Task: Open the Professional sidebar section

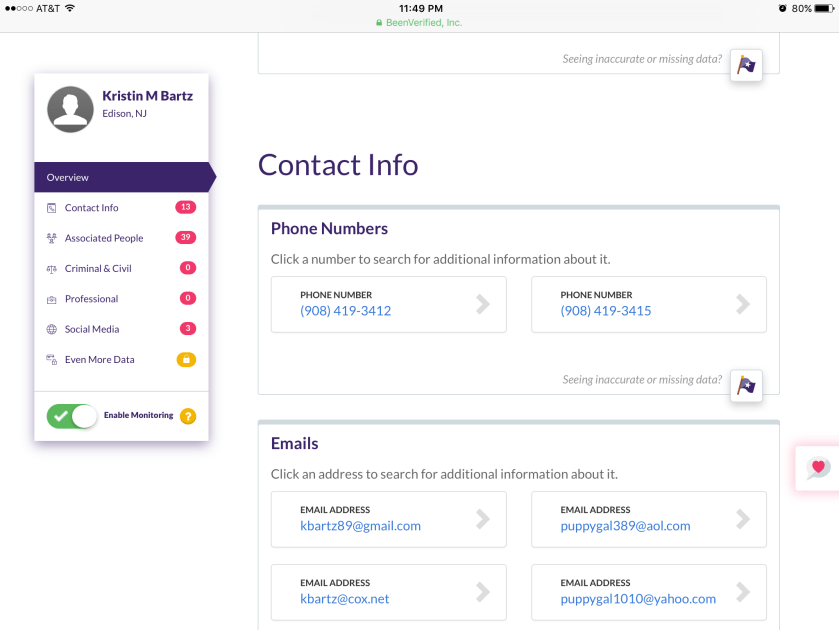Action: pyautogui.click(x=92, y=299)
